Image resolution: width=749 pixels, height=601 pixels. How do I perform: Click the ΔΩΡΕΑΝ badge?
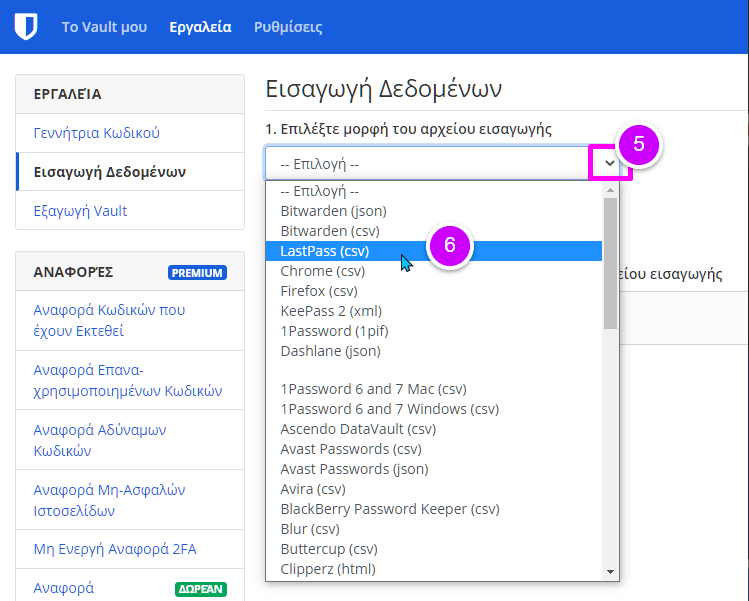point(201,589)
